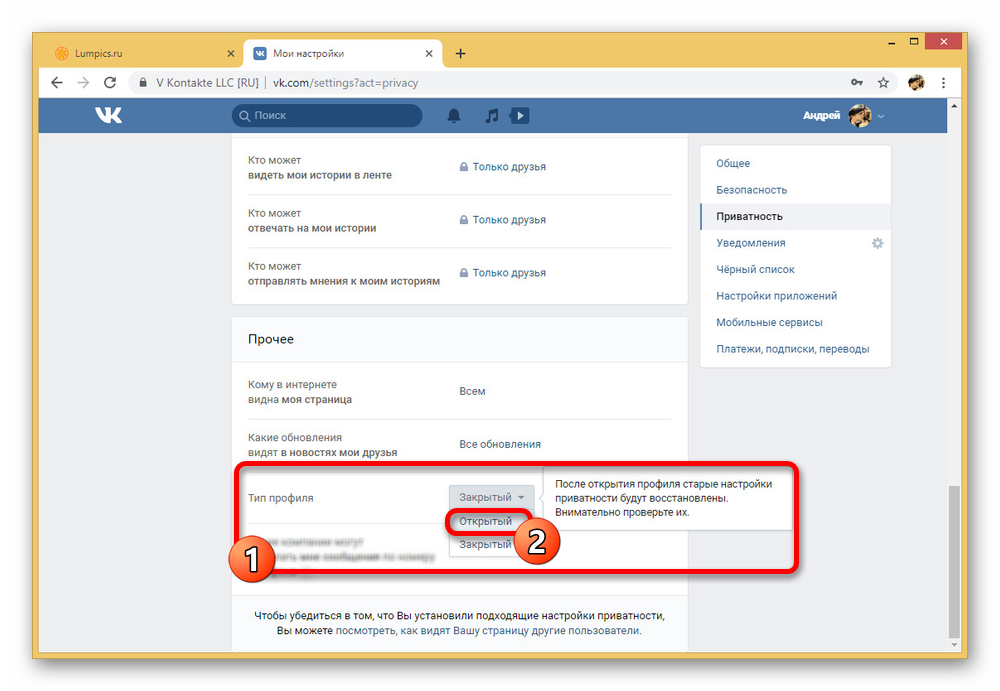Open the music note icon
The image size is (1000, 691).
pyautogui.click(x=491, y=115)
